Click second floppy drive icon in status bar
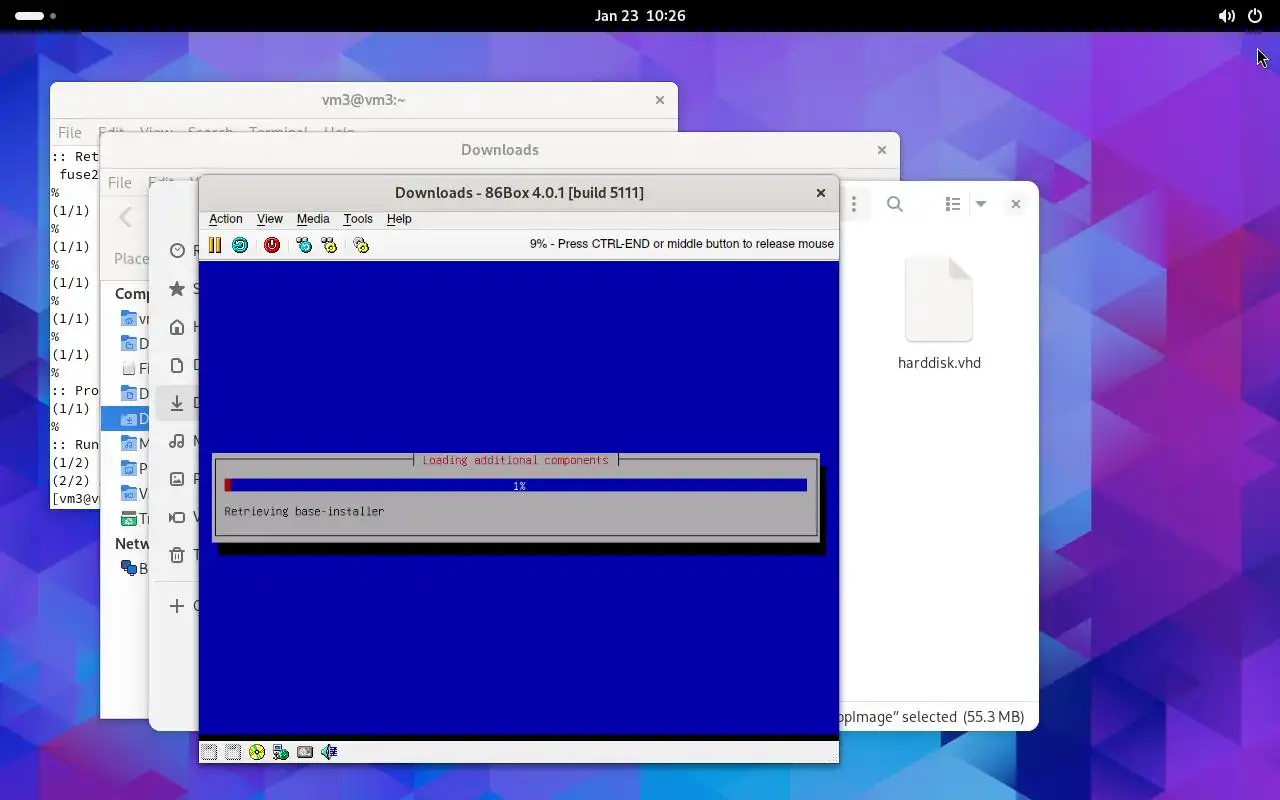The image size is (1280, 800). [x=233, y=752]
